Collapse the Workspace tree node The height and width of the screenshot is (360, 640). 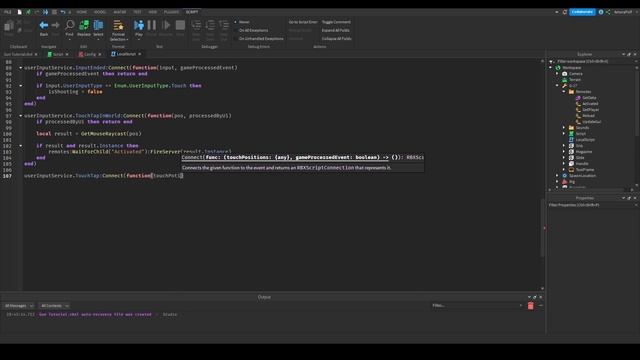(551, 68)
